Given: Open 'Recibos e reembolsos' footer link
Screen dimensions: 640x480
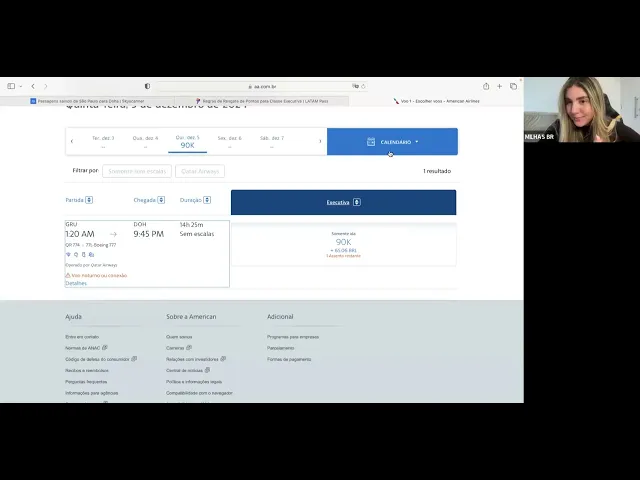Looking at the screenshot, I should click(x=87, y=371).
